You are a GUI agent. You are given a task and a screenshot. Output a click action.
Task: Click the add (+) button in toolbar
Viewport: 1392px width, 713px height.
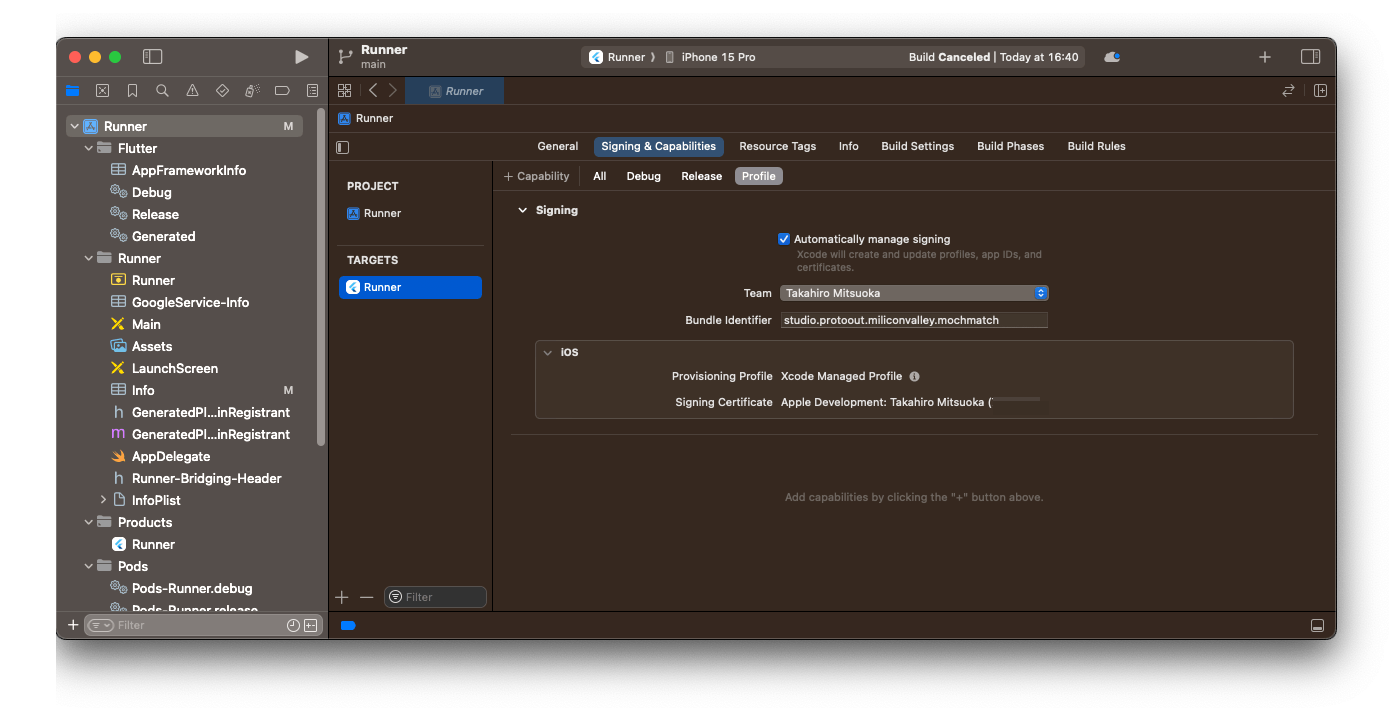(x=1265, y=57)
